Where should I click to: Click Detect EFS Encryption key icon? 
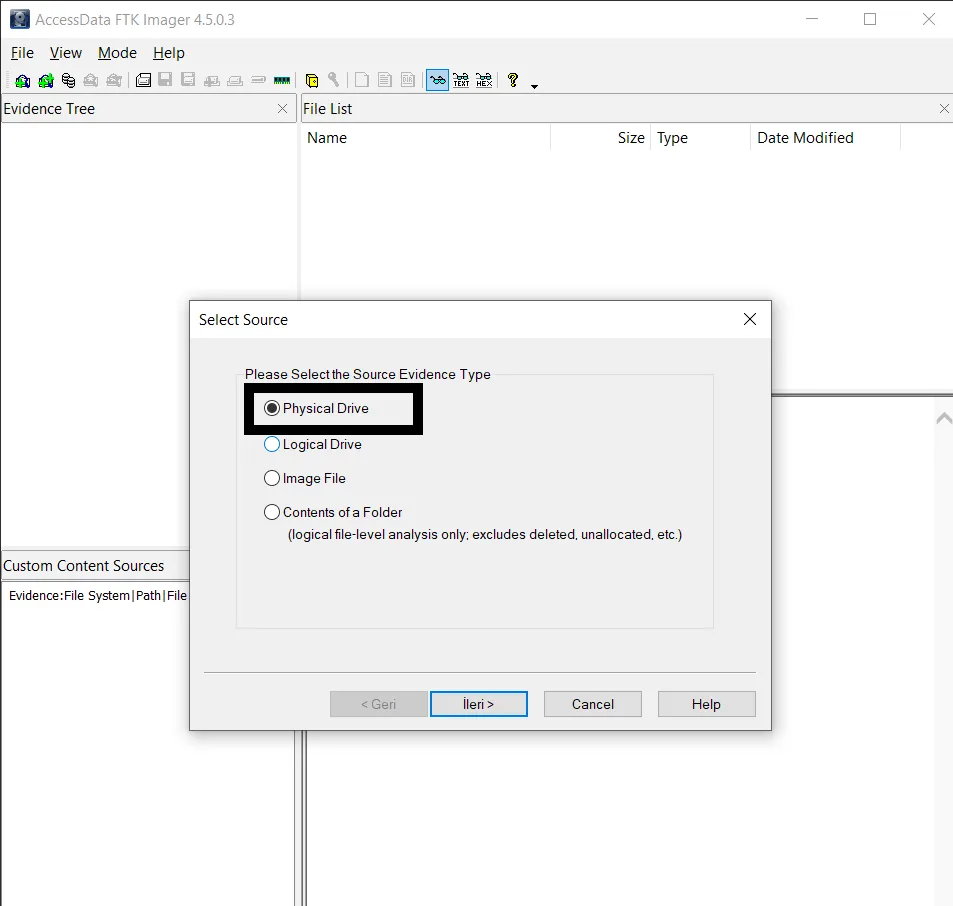tap(334, 80)
